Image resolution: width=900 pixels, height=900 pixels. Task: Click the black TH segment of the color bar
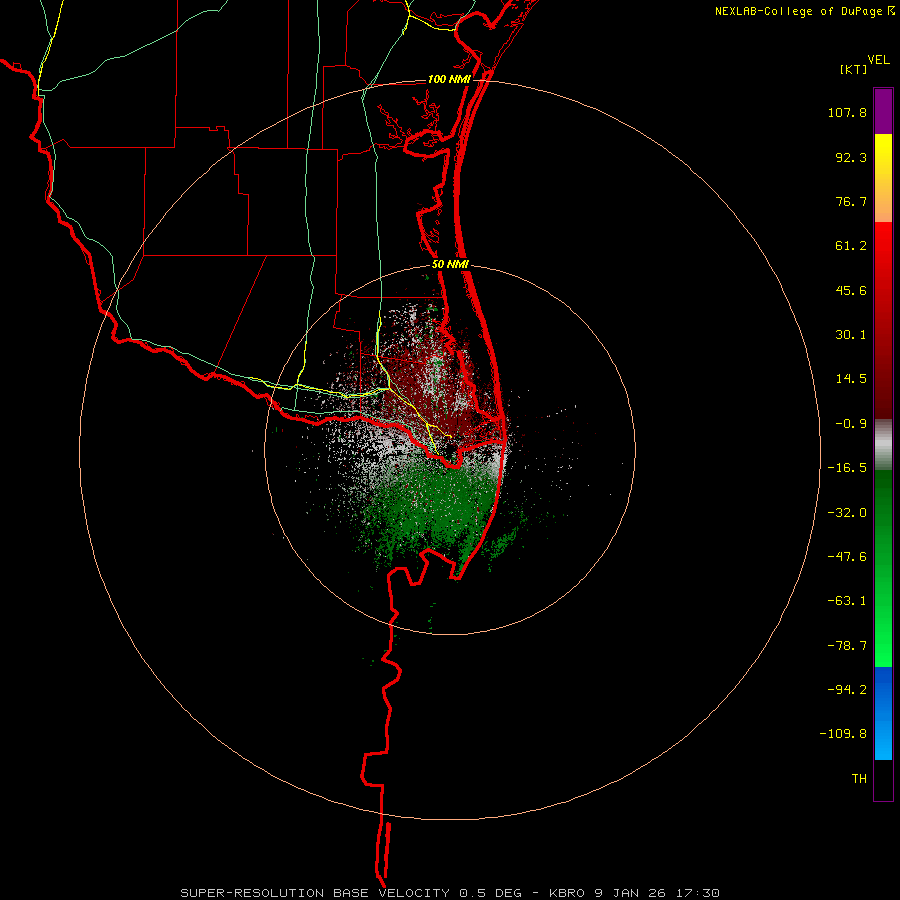[883, 780]
